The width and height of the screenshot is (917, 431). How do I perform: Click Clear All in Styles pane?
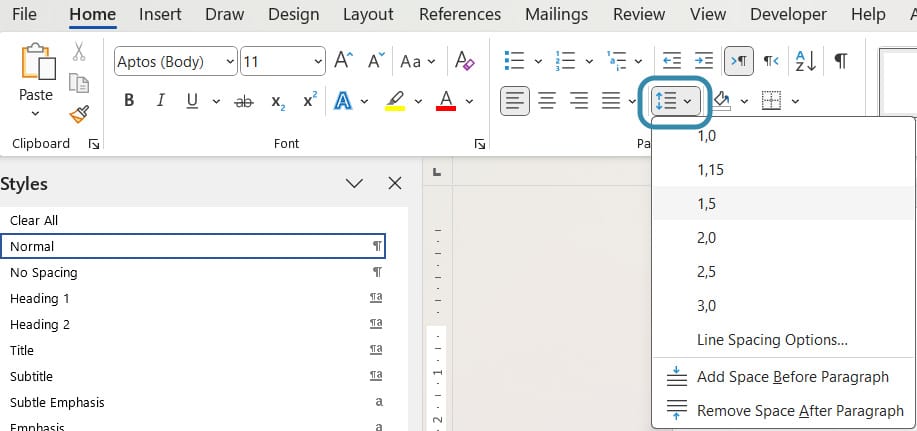coord(35,220)
